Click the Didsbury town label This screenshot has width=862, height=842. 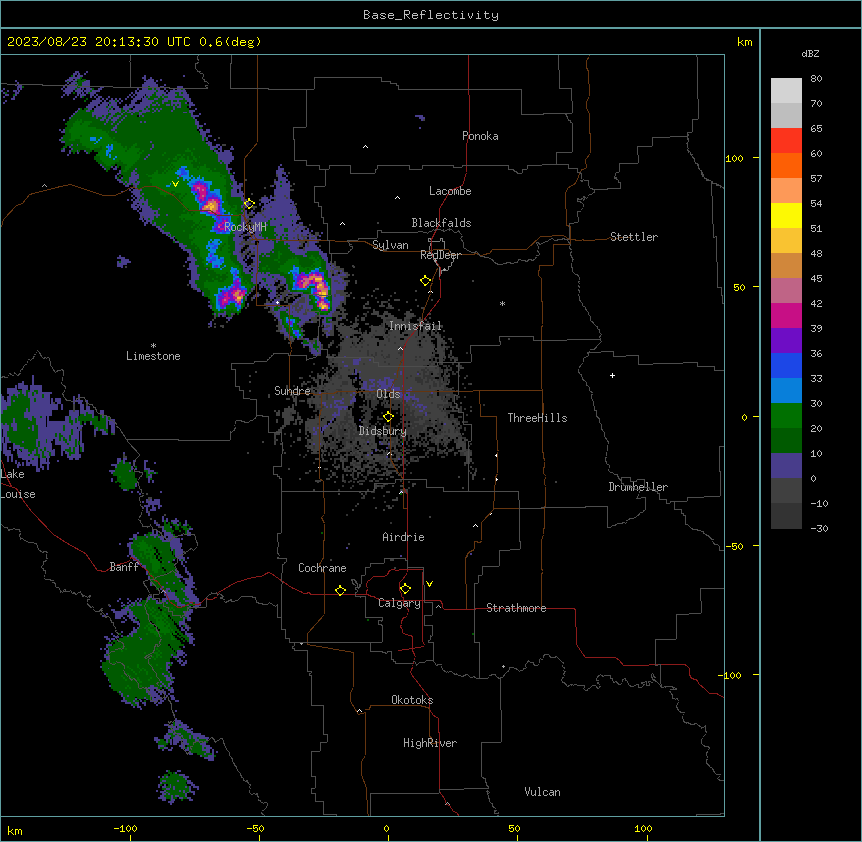[x=383, y=431]
